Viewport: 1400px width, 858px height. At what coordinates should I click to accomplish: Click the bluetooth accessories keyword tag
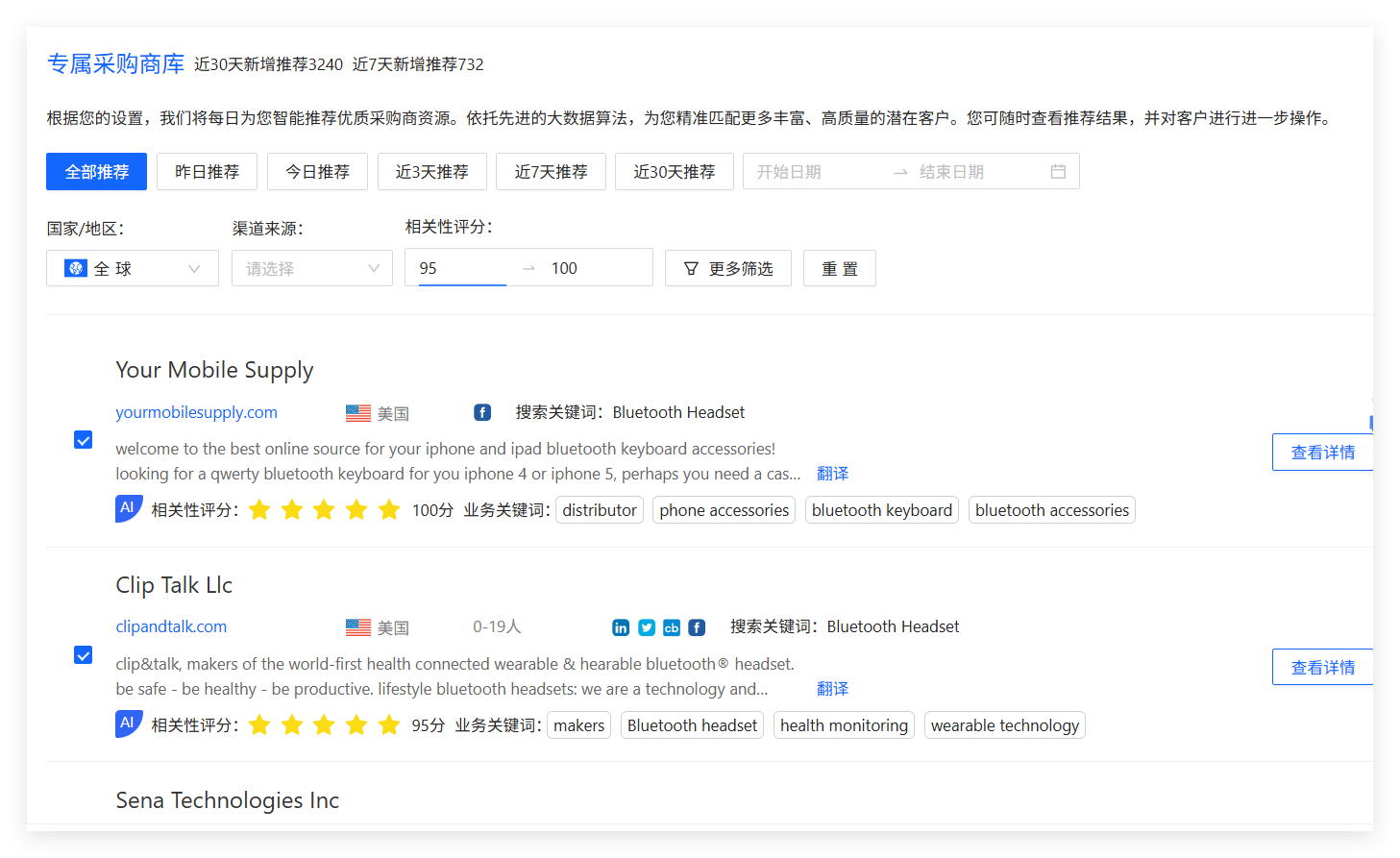1052,510
